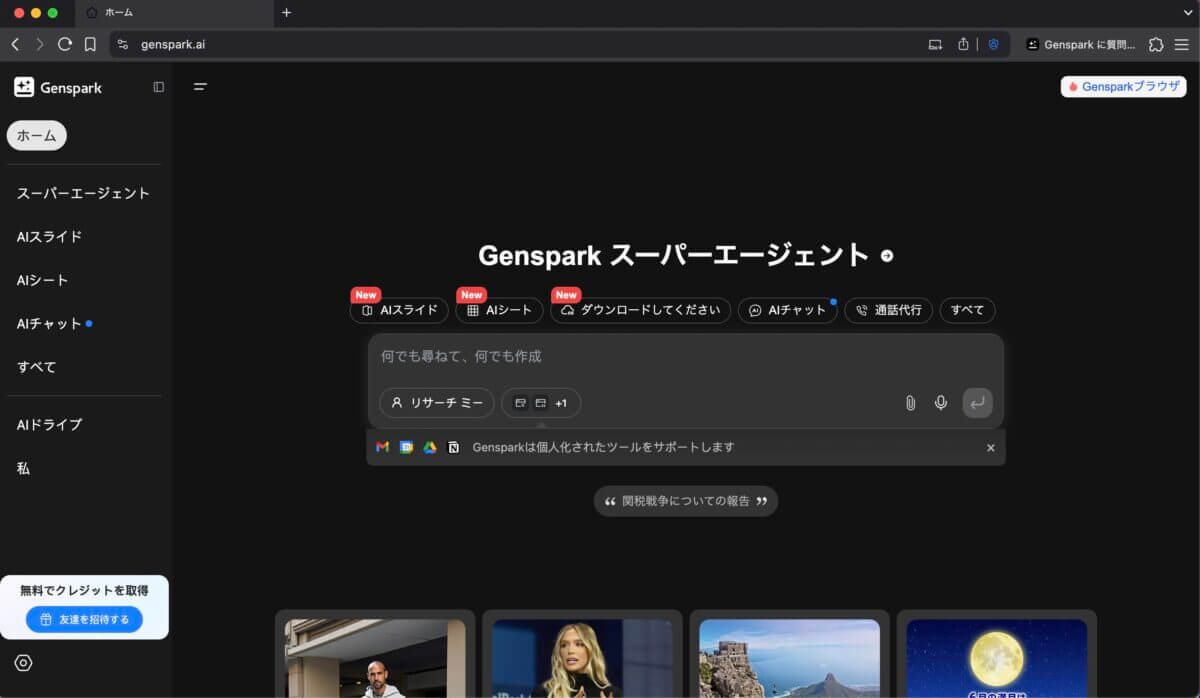Screen dimensions: 1200x698
Task: Share this page via the share icon
Action: click(963, 44)
